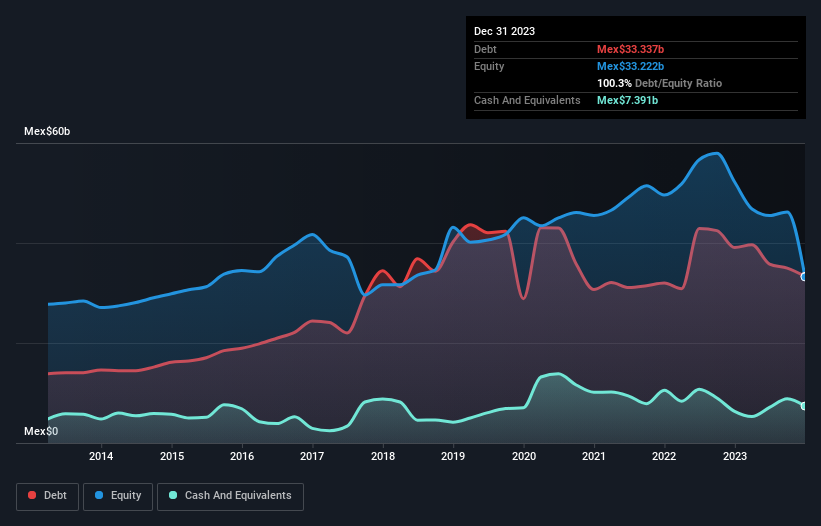Select the Cash endpoint marker at Dec 2023

(x=804, y=406)
